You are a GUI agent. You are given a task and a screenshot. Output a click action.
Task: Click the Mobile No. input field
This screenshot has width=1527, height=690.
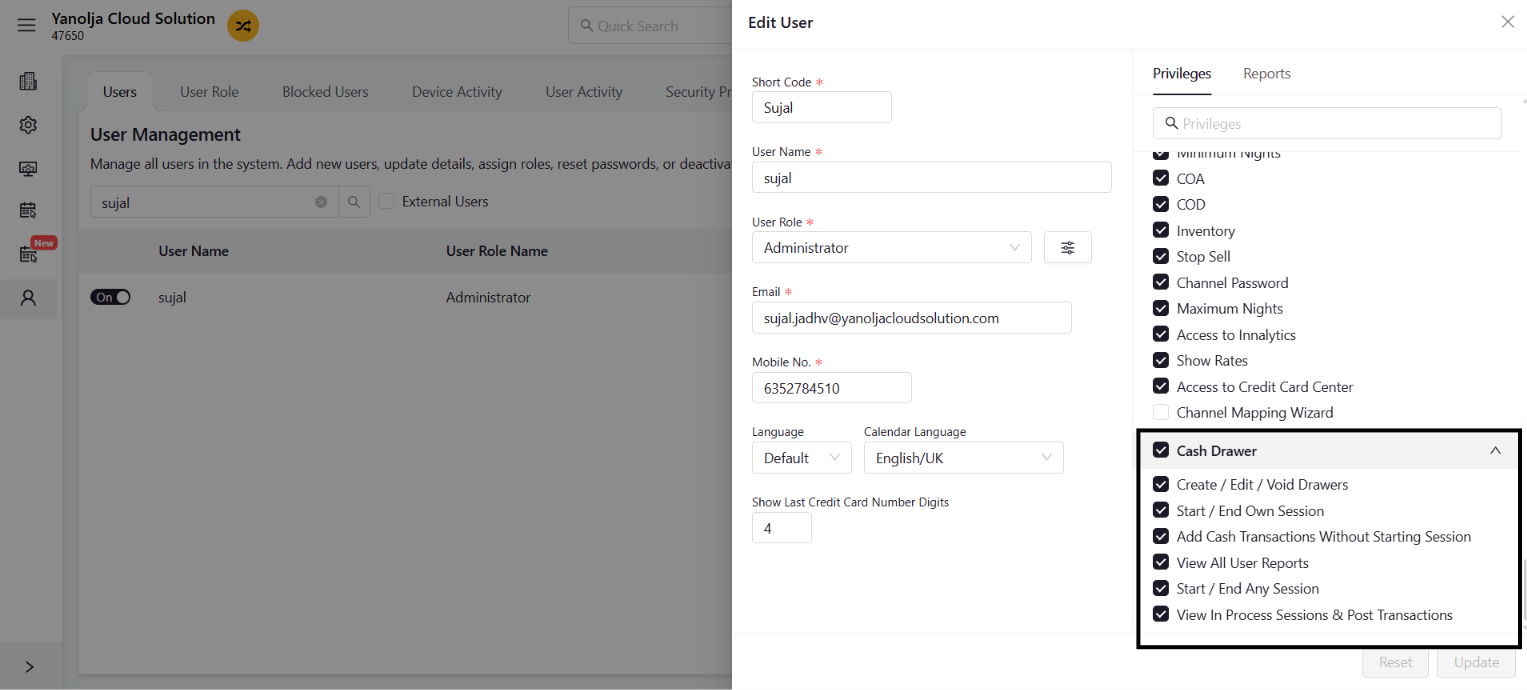(x=831, y=388)
